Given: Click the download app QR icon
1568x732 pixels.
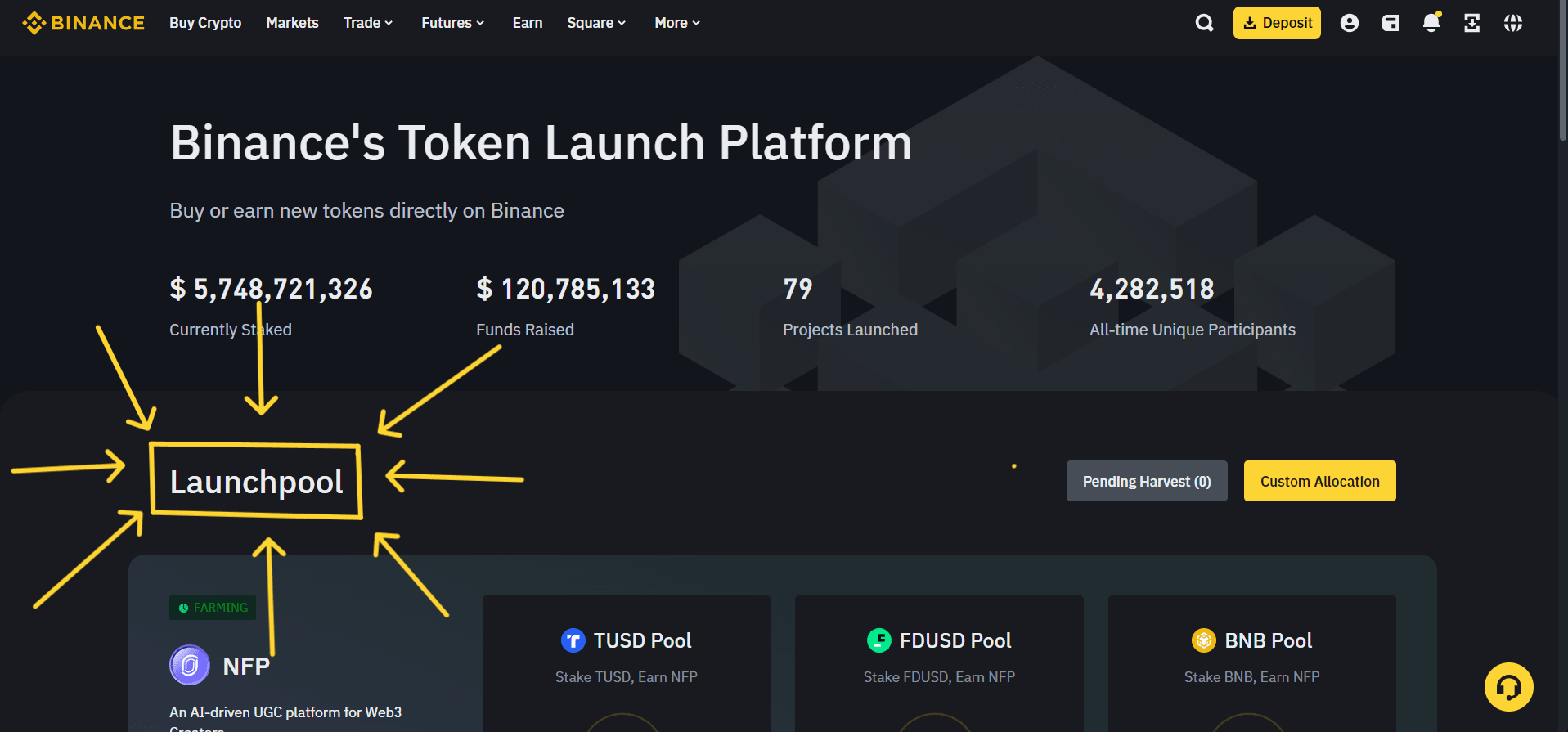Looking at the screenshot, I should point(1472,23).
